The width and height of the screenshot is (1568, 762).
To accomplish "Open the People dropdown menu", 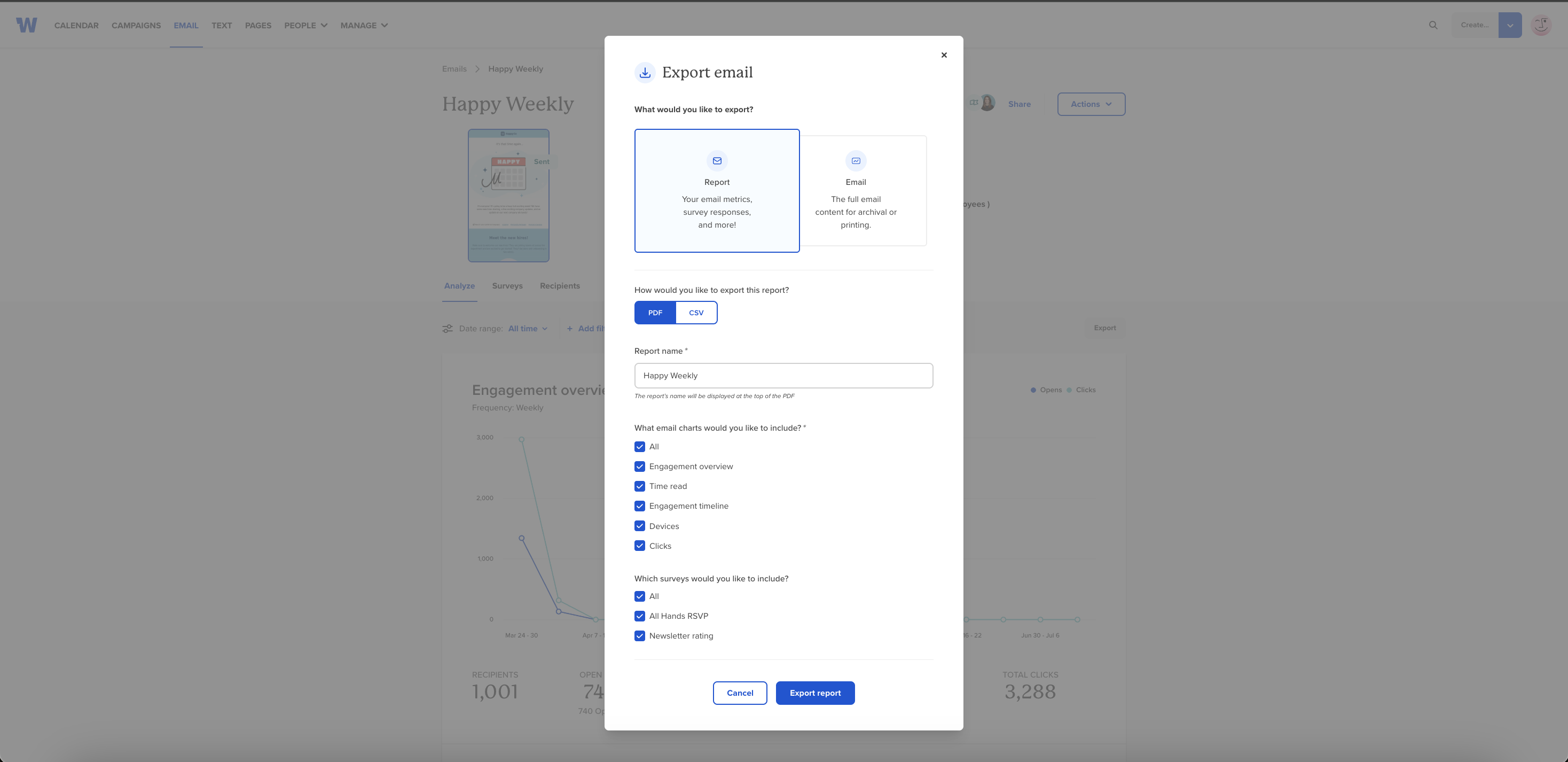I will [305, 26].
